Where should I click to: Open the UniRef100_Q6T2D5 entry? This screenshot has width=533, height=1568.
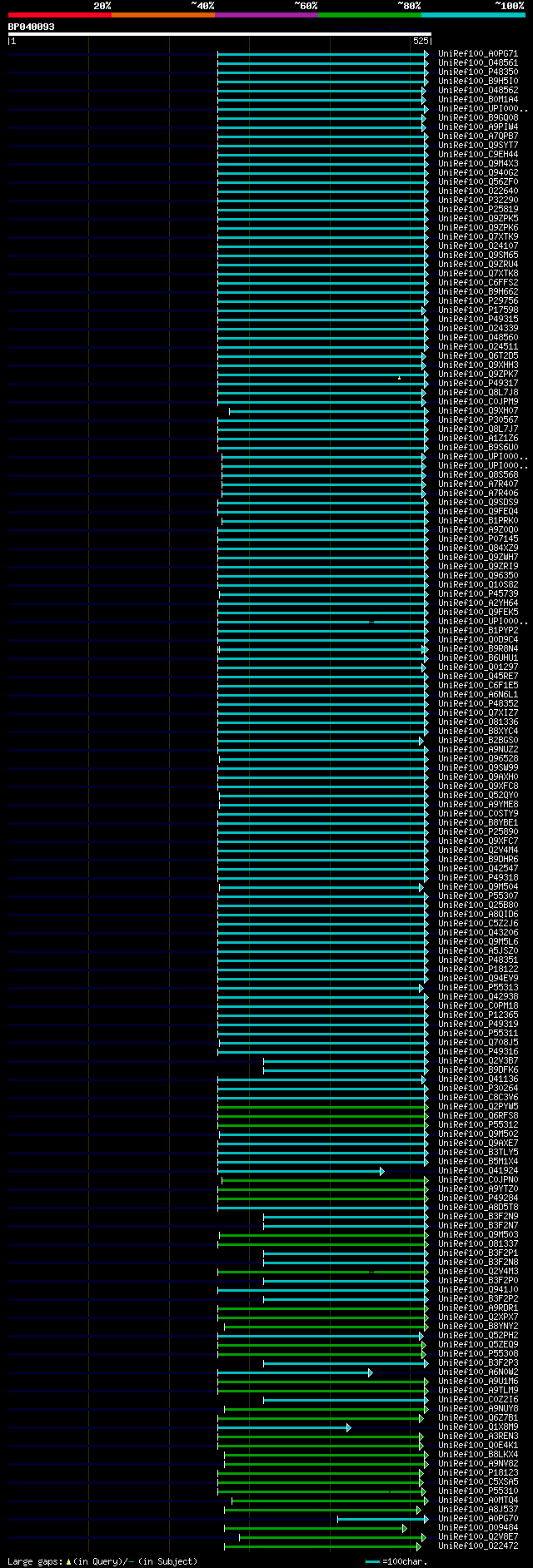(x=478, y=355)
